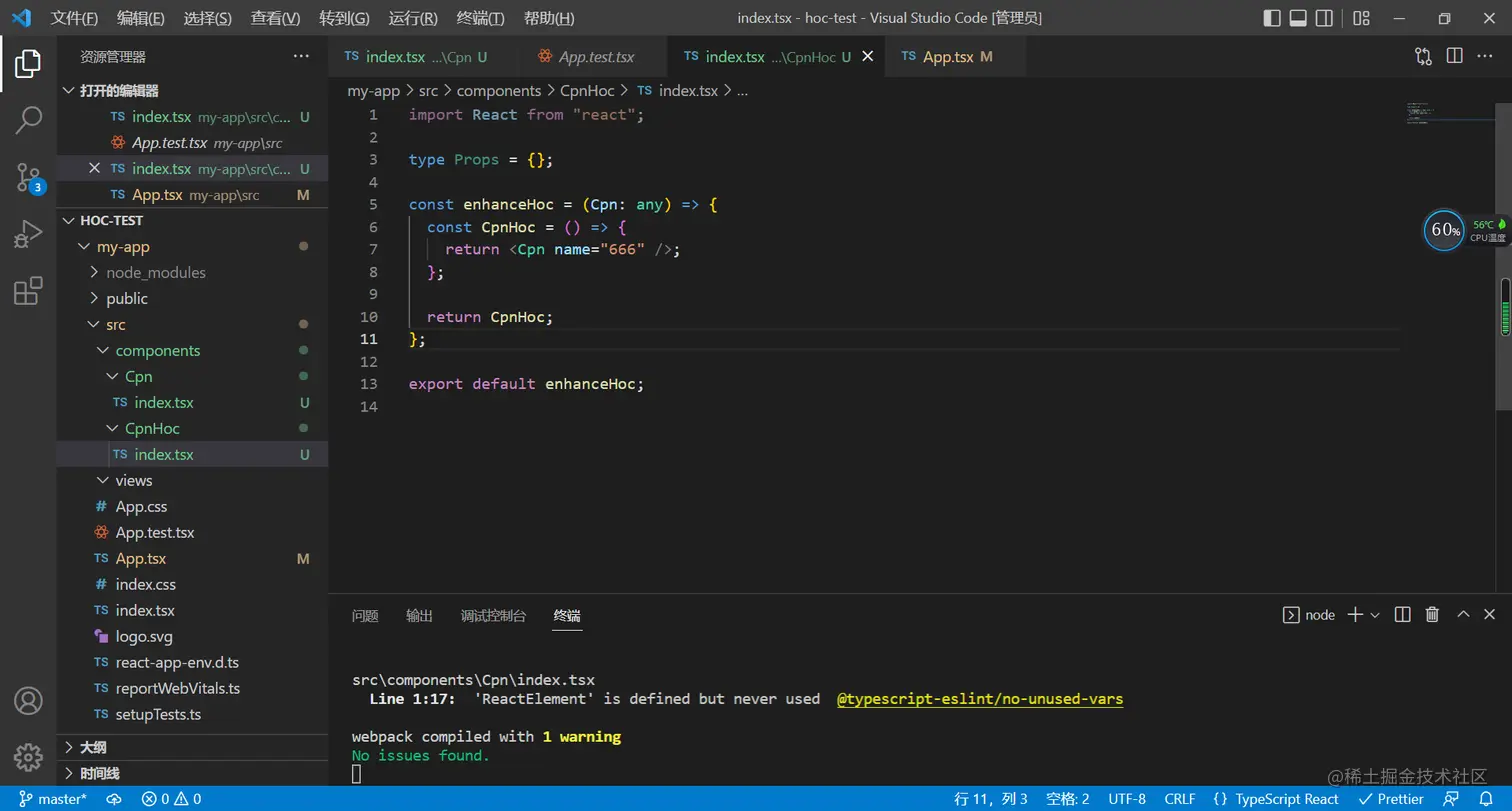
Task: Change UTF-8 file encoding
Action: (1127, 799)
